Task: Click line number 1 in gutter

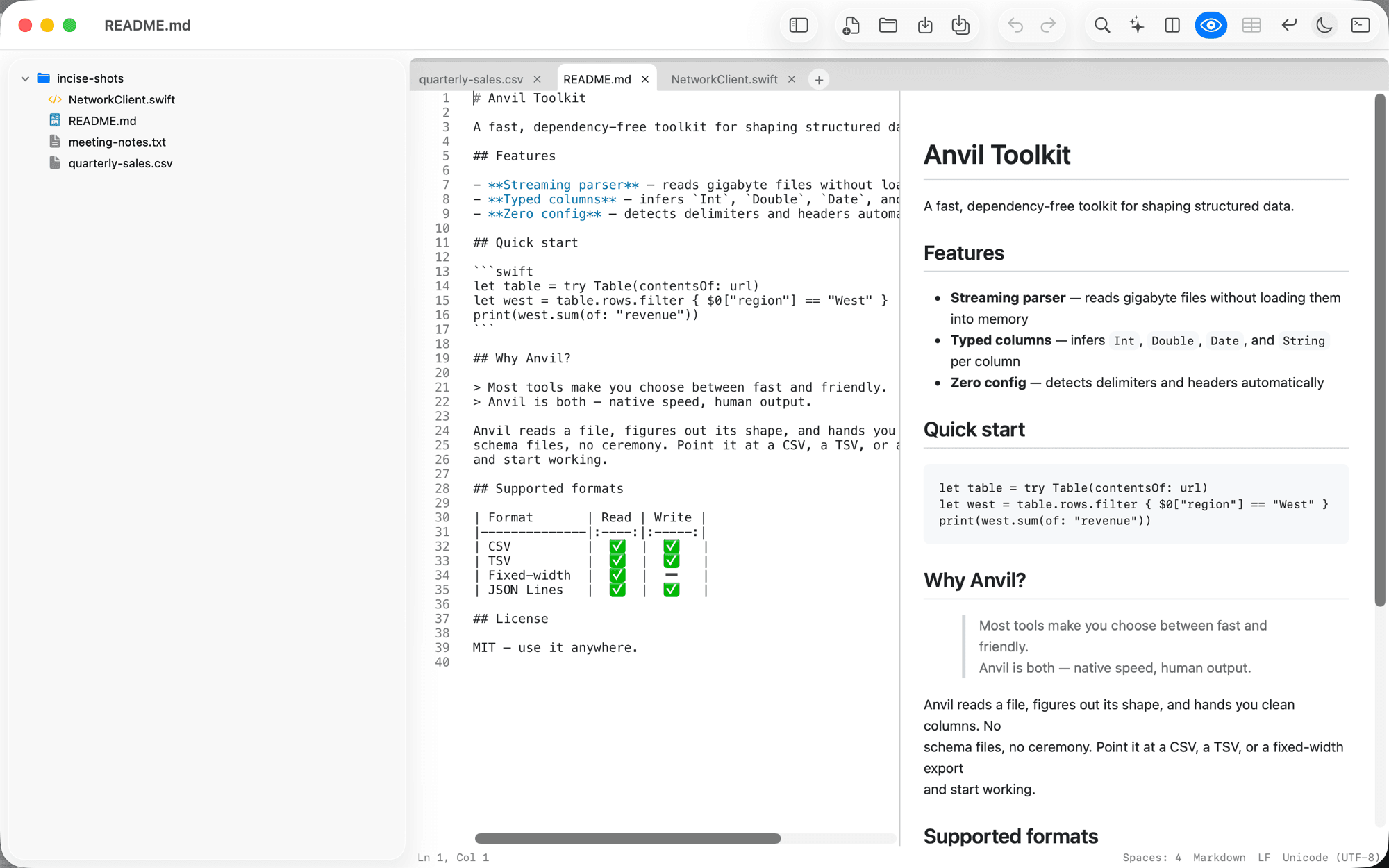Action: 446,98
